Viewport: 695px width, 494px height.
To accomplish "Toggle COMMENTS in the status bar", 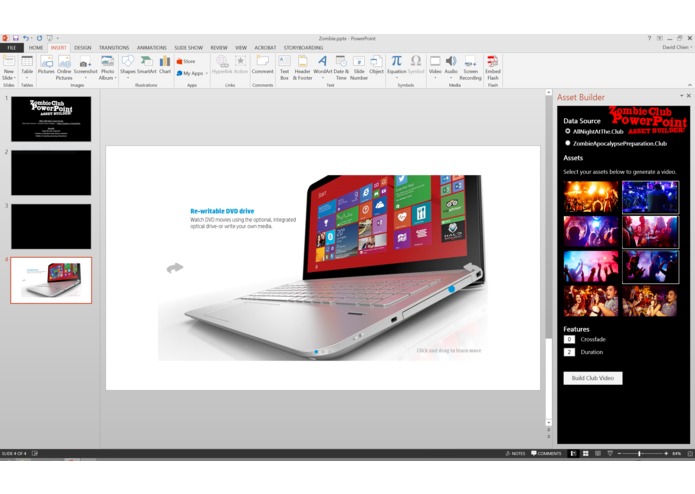I will [x=546, y=453].
